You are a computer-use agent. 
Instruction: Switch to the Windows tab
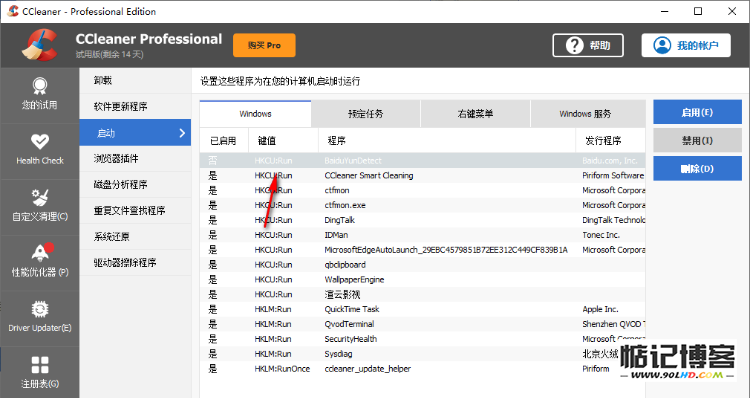(255, 114)
